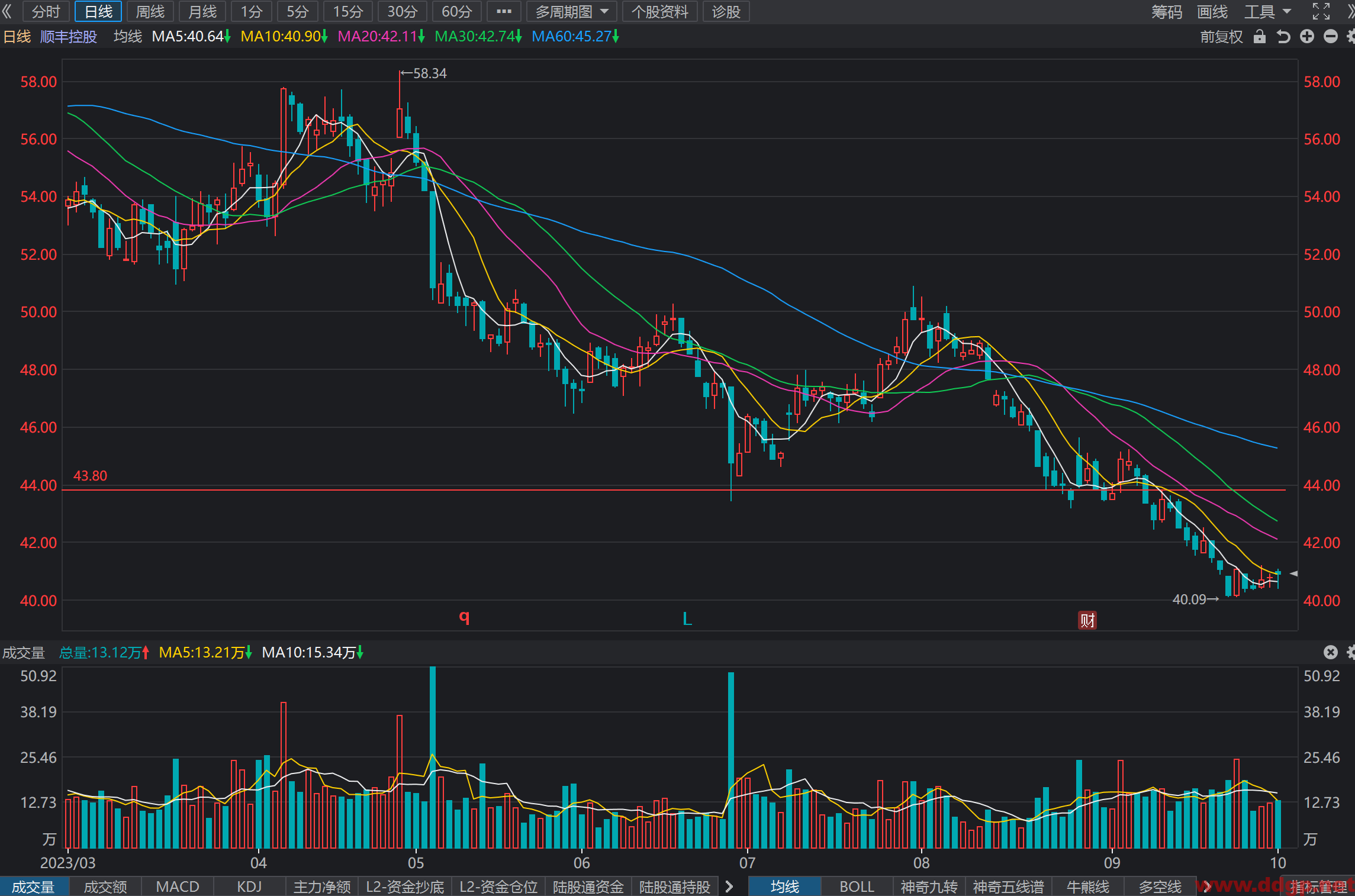This screenshot has width=1355, height=896.
Task: Click the L marker below chart
Action: click(687, 619)
